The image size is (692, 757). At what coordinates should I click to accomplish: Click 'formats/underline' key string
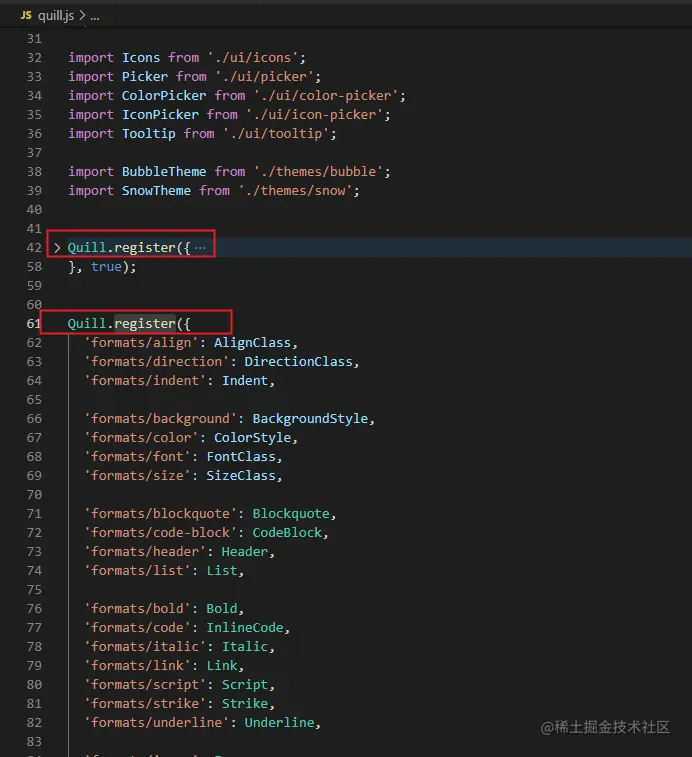coord(156,722)
